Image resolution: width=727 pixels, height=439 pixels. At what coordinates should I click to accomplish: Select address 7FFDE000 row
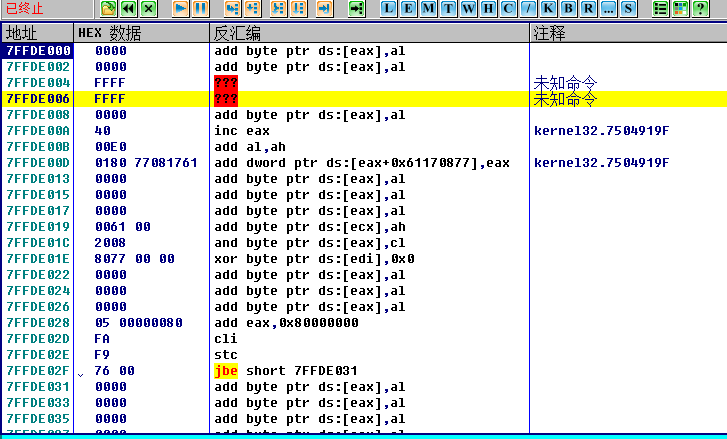click(x=38, y=51)
